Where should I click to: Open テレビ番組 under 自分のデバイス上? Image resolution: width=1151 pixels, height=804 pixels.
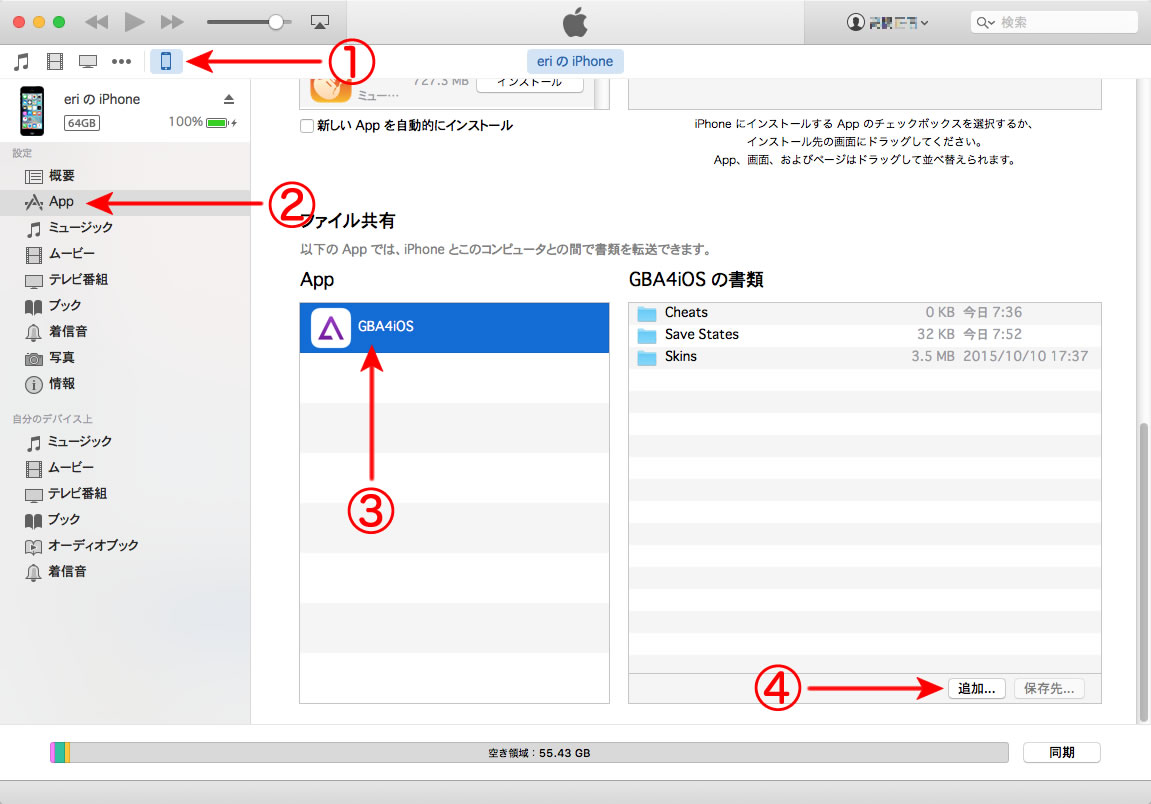(x=125, y=493)
